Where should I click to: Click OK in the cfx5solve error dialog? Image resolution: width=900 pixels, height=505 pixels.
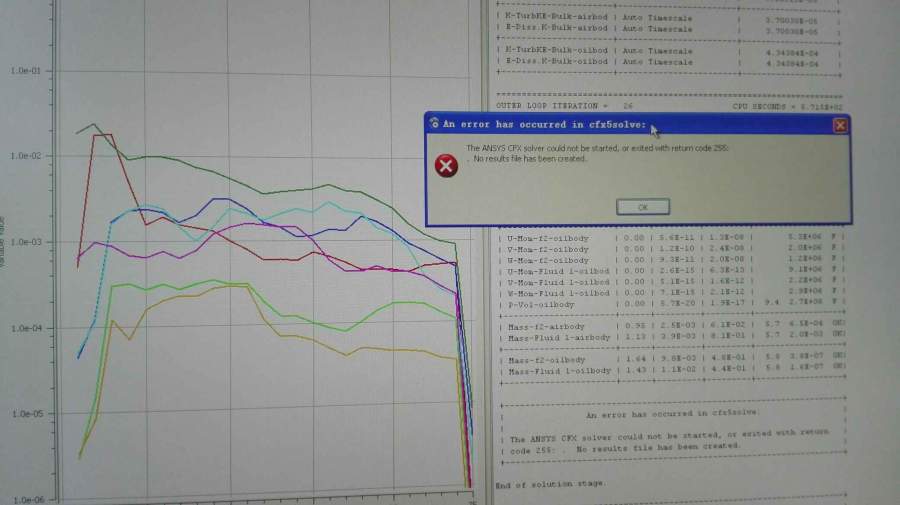[x=642, y=207]
